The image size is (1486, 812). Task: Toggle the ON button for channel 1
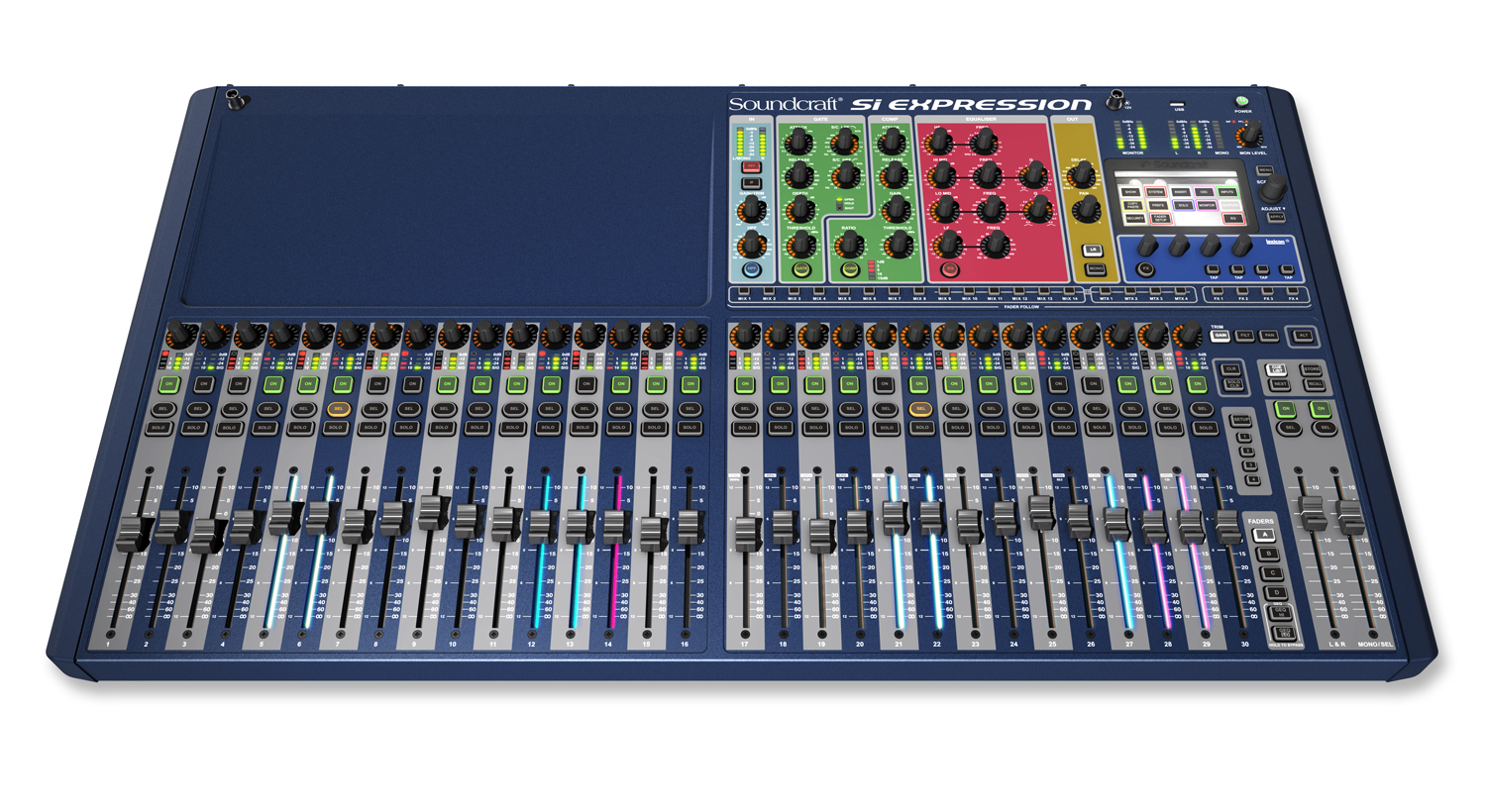(x=168, y=383)
